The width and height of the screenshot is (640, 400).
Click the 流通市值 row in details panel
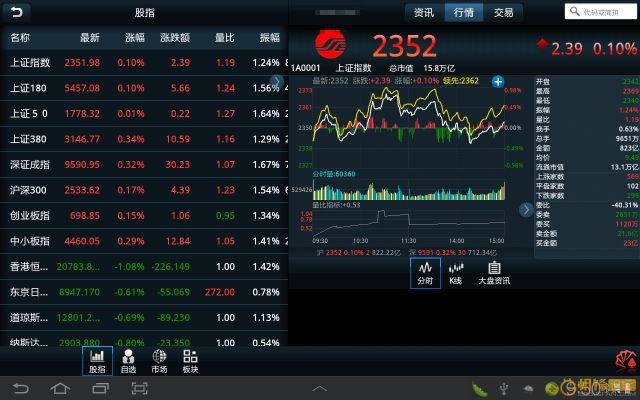point(587,167)
